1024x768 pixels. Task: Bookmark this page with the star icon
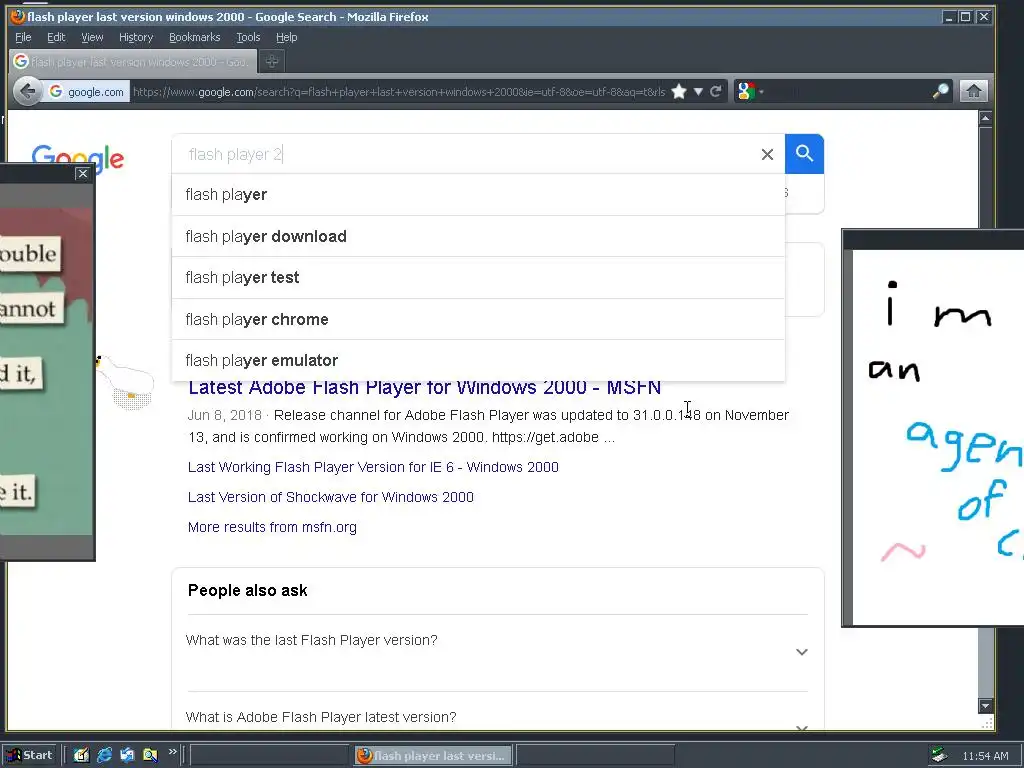point(679,91)
